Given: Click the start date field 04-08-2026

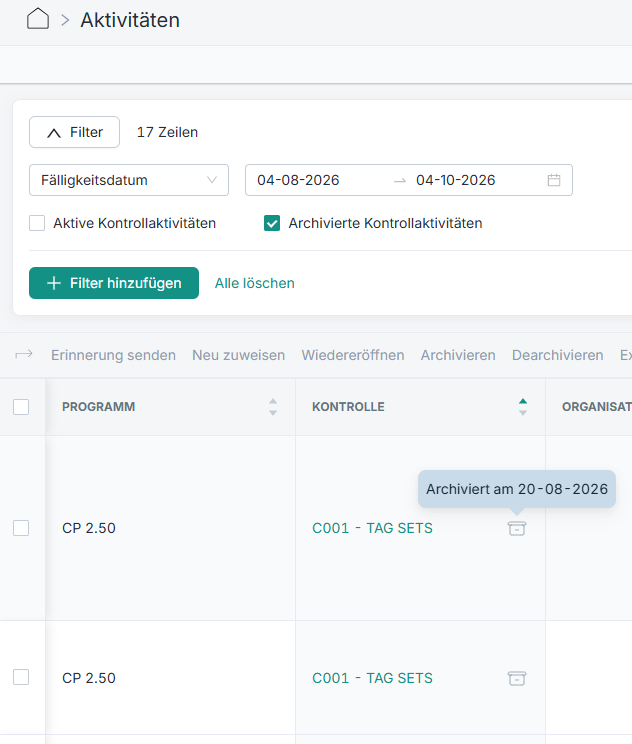Looking at the screenshot, I should pyautogui.click(x=298, y=180).
